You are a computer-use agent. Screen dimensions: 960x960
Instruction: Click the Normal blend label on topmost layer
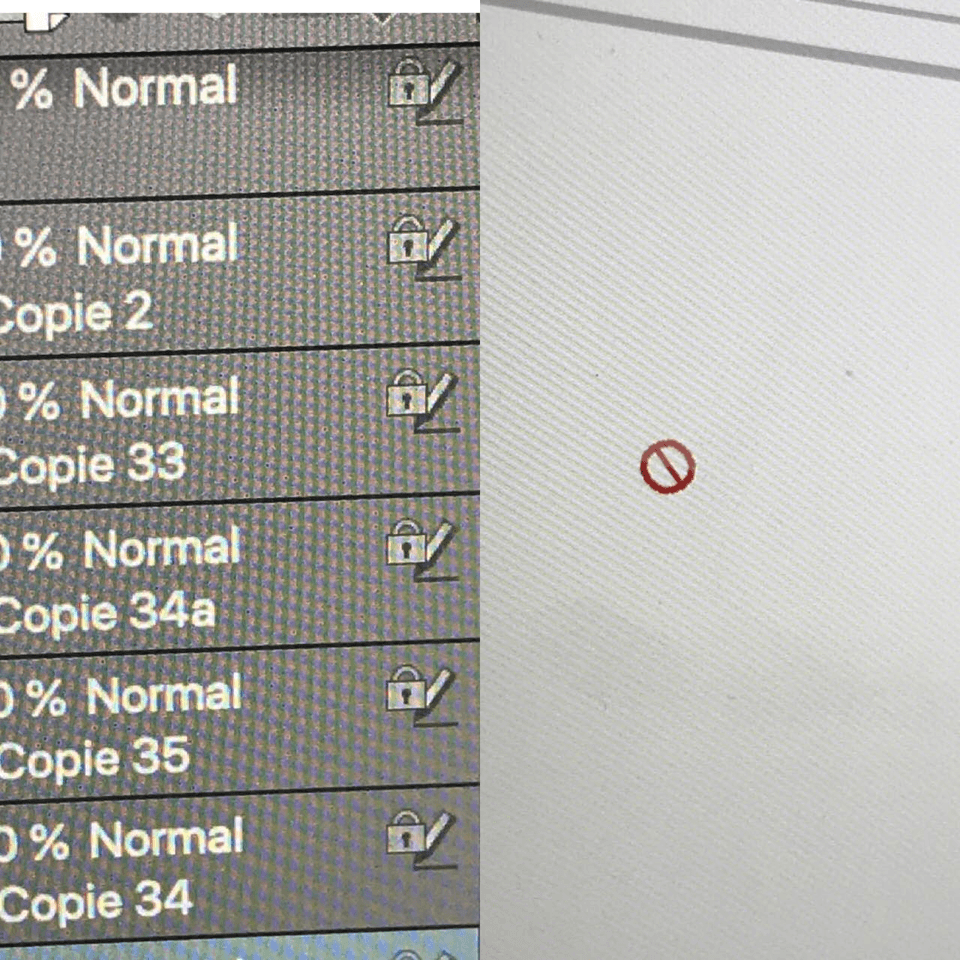[156, 88]
